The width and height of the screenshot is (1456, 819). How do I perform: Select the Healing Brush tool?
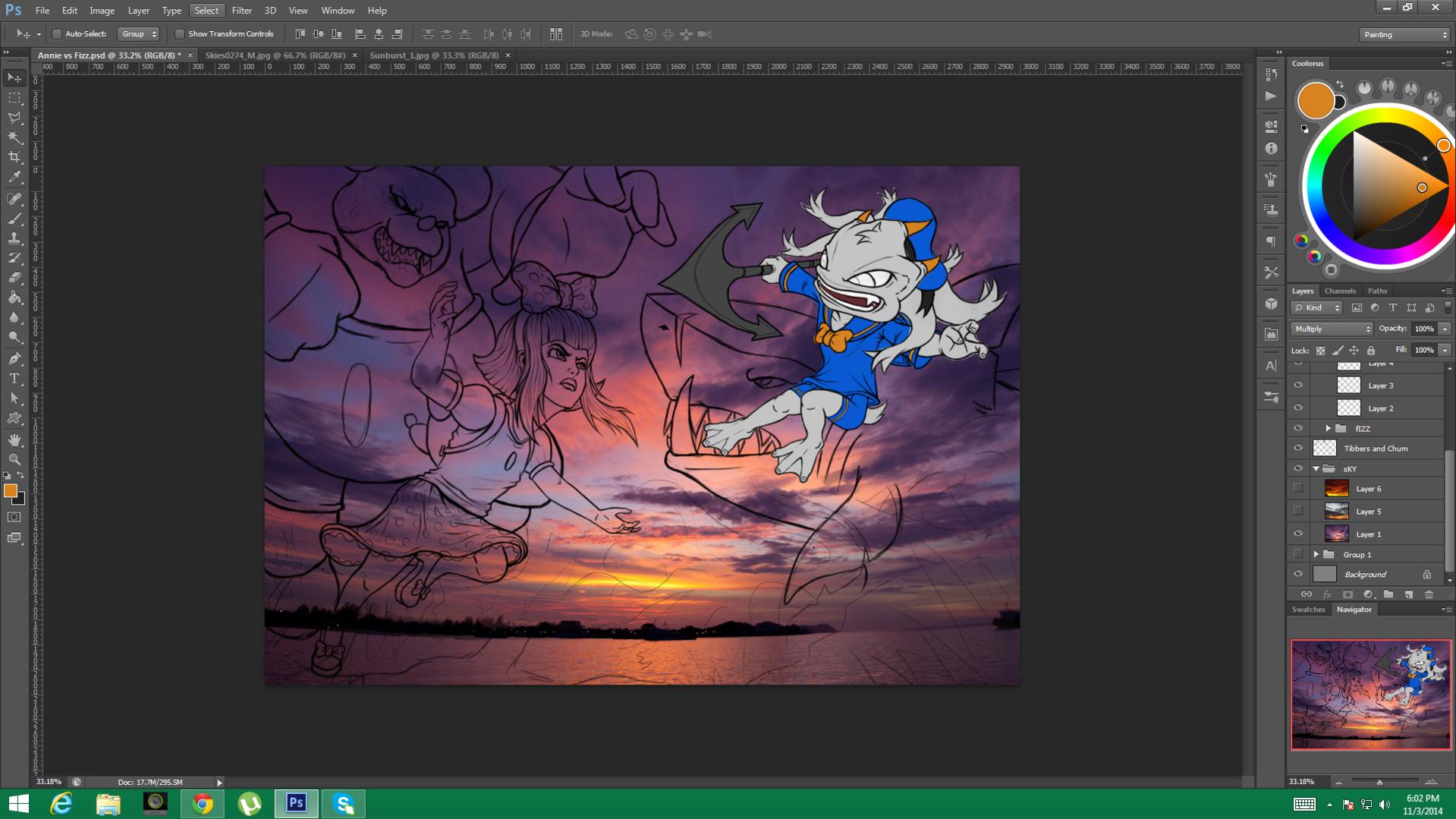point(14,199)
